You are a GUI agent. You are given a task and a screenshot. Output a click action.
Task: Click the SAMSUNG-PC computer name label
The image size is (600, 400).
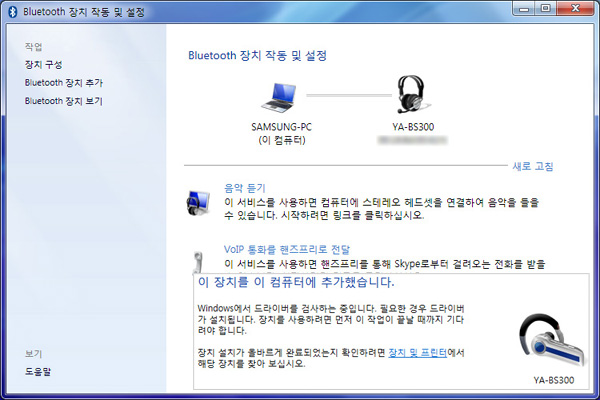tap(281, 127)
